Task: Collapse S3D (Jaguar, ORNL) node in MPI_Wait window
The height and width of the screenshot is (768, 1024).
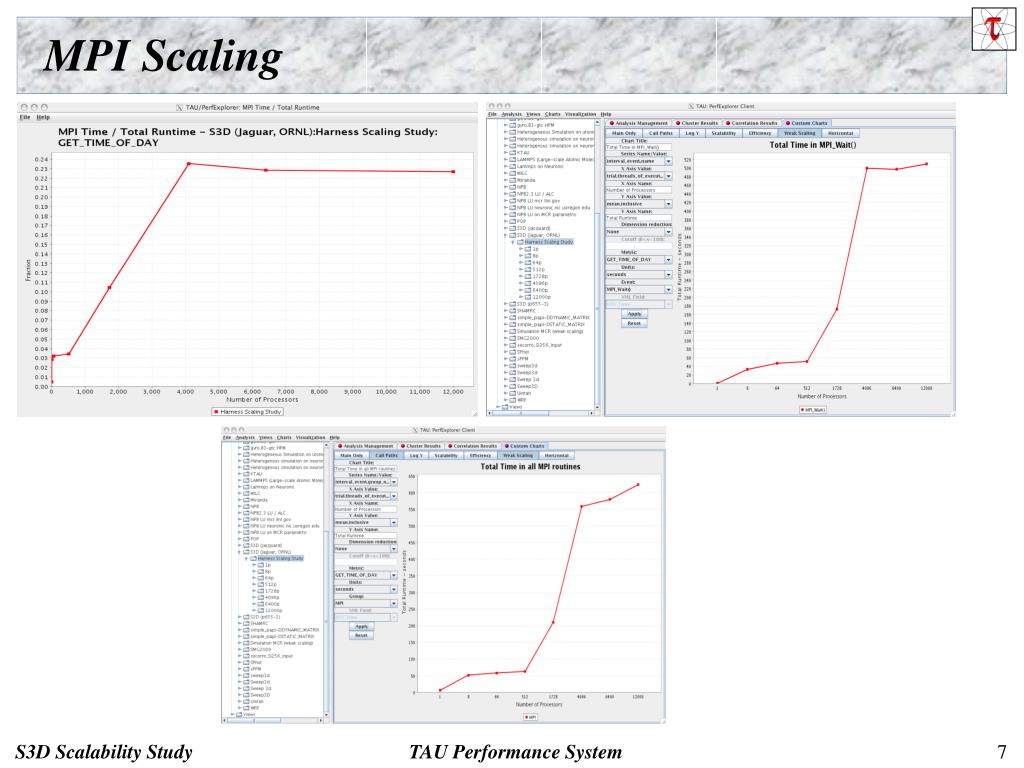Action: (506, 236)
